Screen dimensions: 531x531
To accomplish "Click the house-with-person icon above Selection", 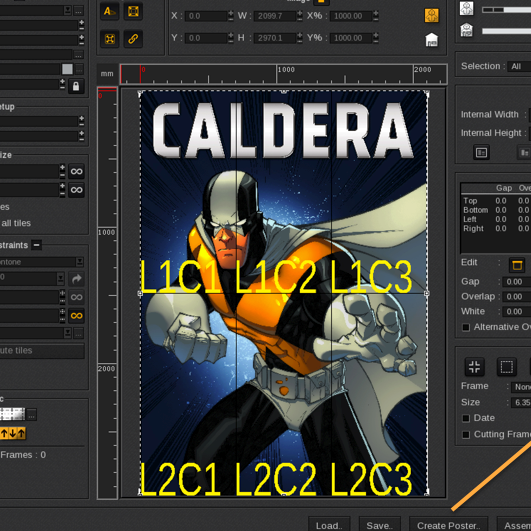I will (466, 30).
